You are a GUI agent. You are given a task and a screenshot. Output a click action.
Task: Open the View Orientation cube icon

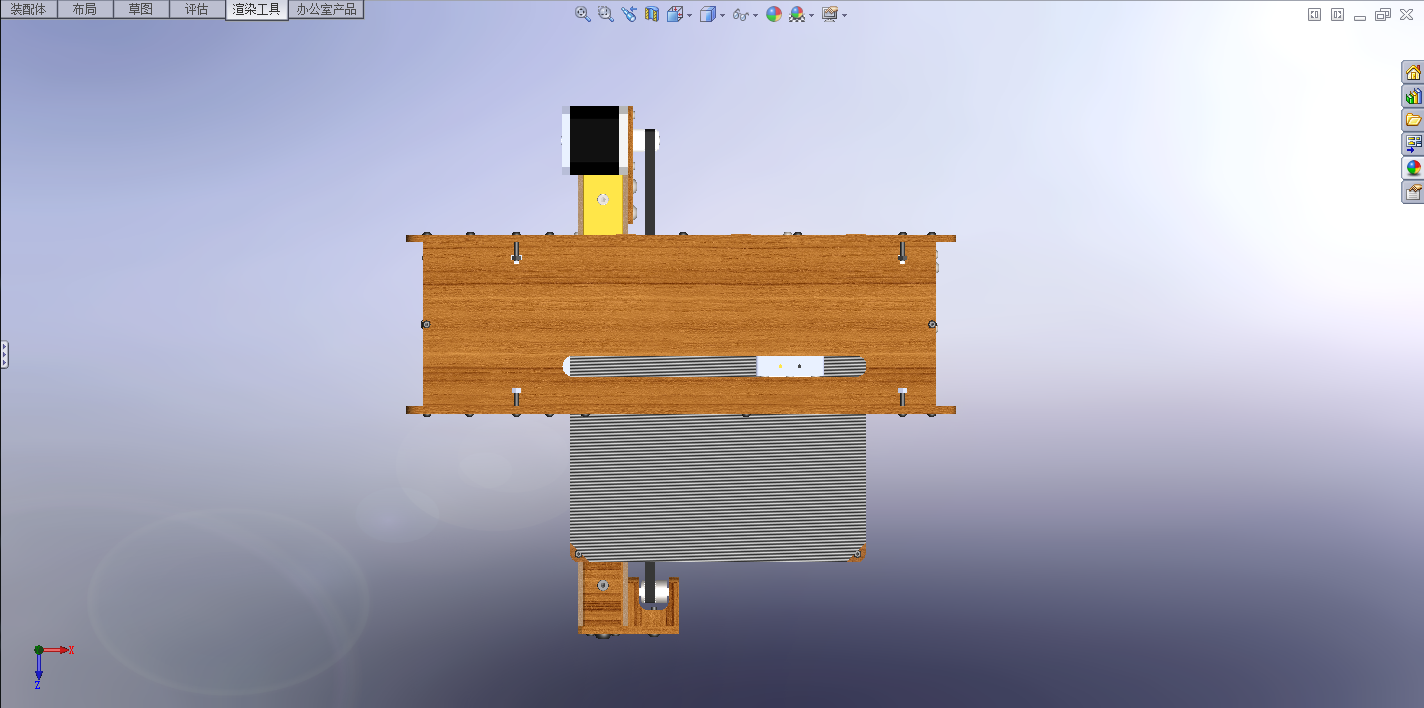(674, 14)
